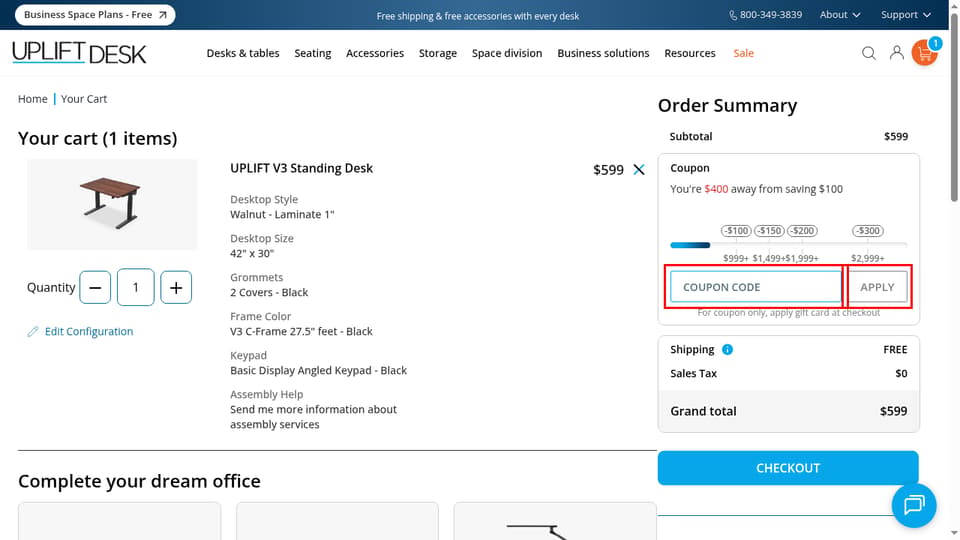Viewport: 960px width, 540px height.
Task: Remove the UPLIFT V3 Standing Desk item
Action: click(639, 170)
